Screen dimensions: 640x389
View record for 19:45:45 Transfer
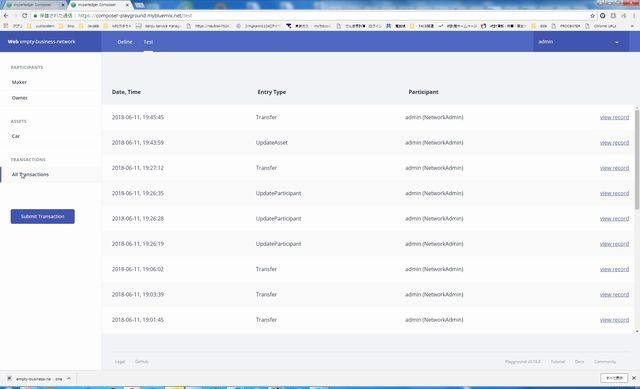[614, 118]
